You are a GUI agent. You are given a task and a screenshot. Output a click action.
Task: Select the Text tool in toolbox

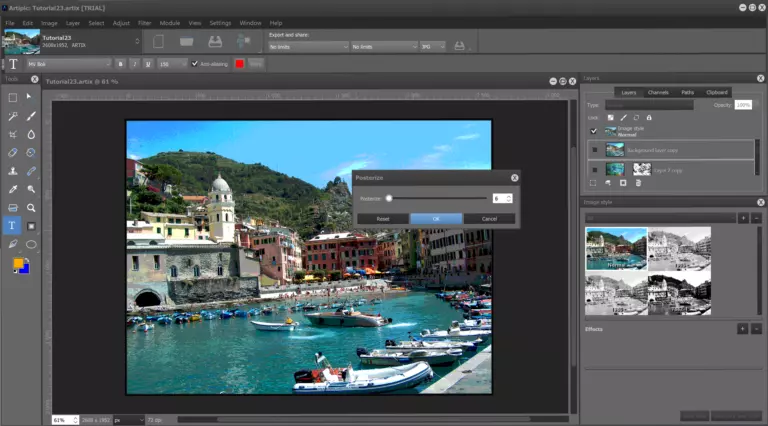[x=13, y=225]
